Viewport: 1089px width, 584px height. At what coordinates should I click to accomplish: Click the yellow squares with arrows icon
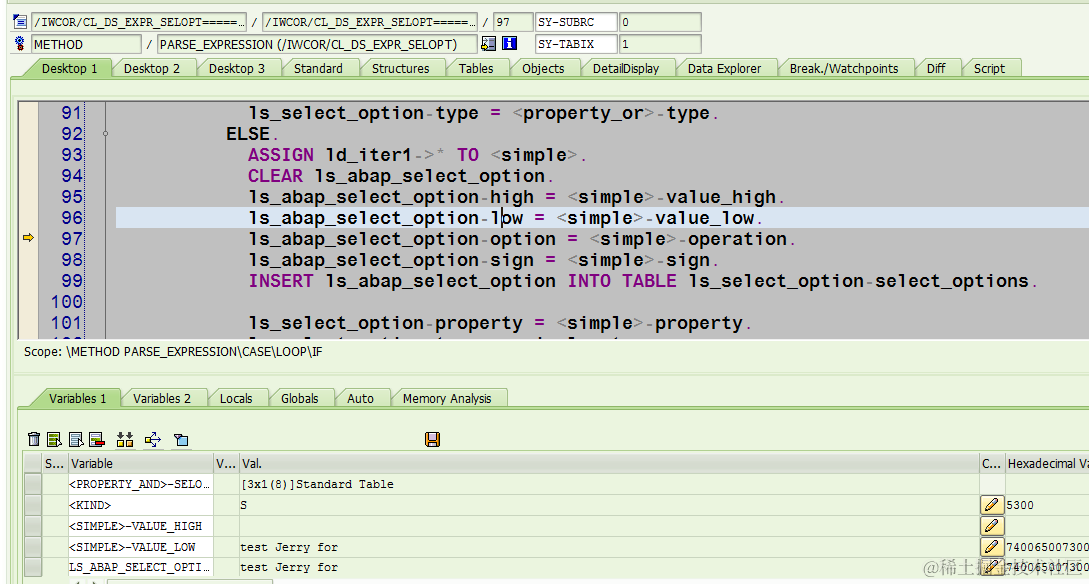pos(125,439)
